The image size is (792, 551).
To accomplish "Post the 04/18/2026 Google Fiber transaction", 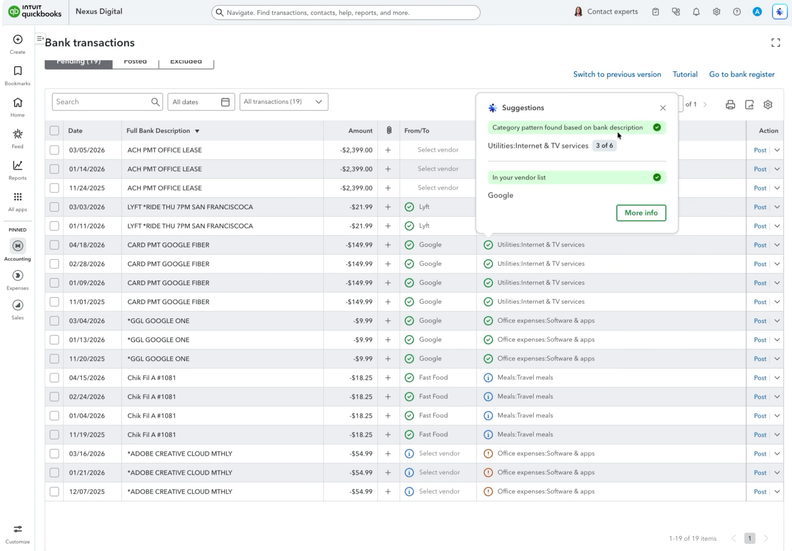I will tap(760, 245).
